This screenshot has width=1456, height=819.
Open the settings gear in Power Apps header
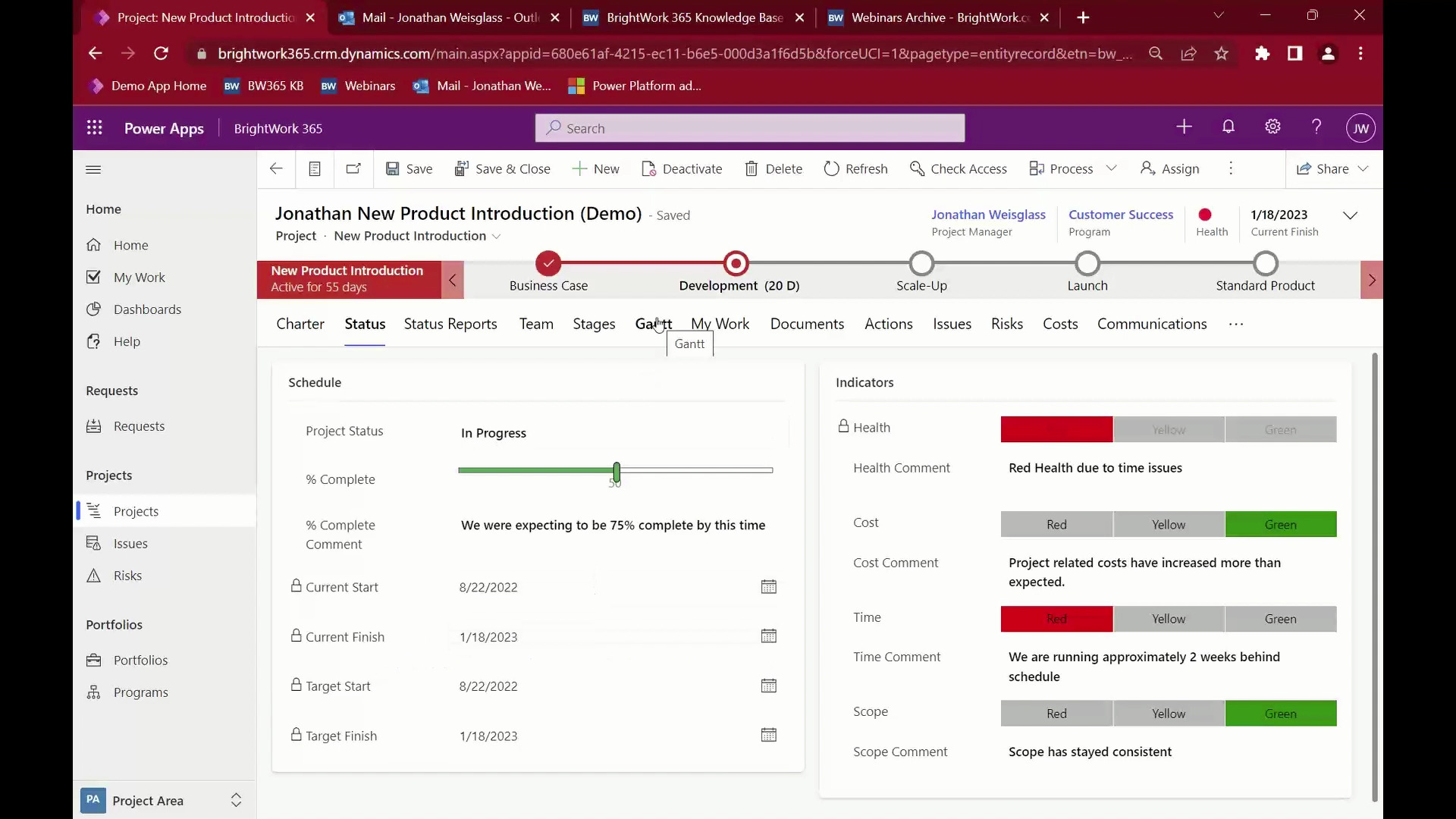pyautogui.click(x=1272, y=127)
